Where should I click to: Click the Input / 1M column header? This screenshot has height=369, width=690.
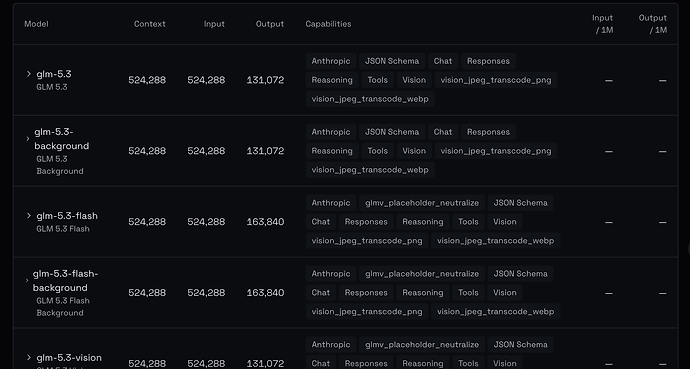(603, 24)
